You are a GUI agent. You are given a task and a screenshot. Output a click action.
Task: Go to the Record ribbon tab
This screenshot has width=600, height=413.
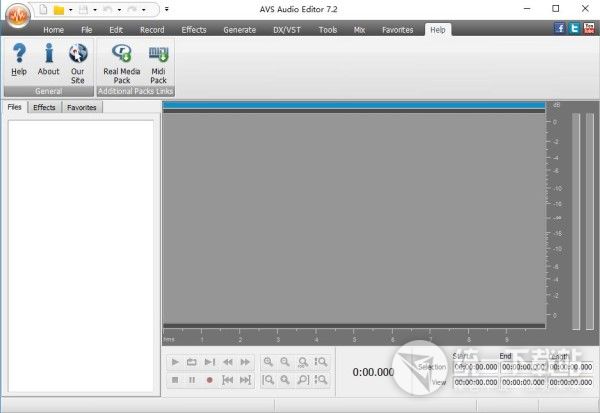152,29
